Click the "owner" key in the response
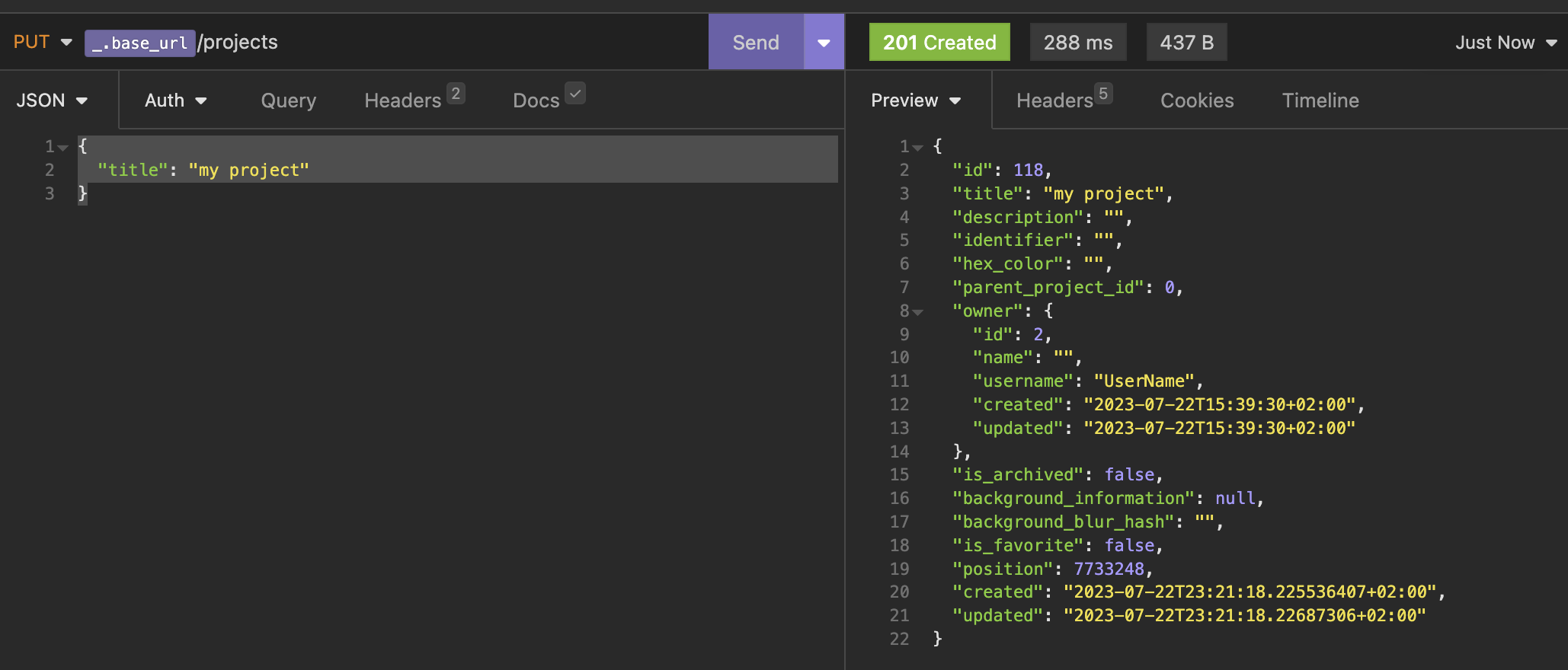 tap(988, 311)
